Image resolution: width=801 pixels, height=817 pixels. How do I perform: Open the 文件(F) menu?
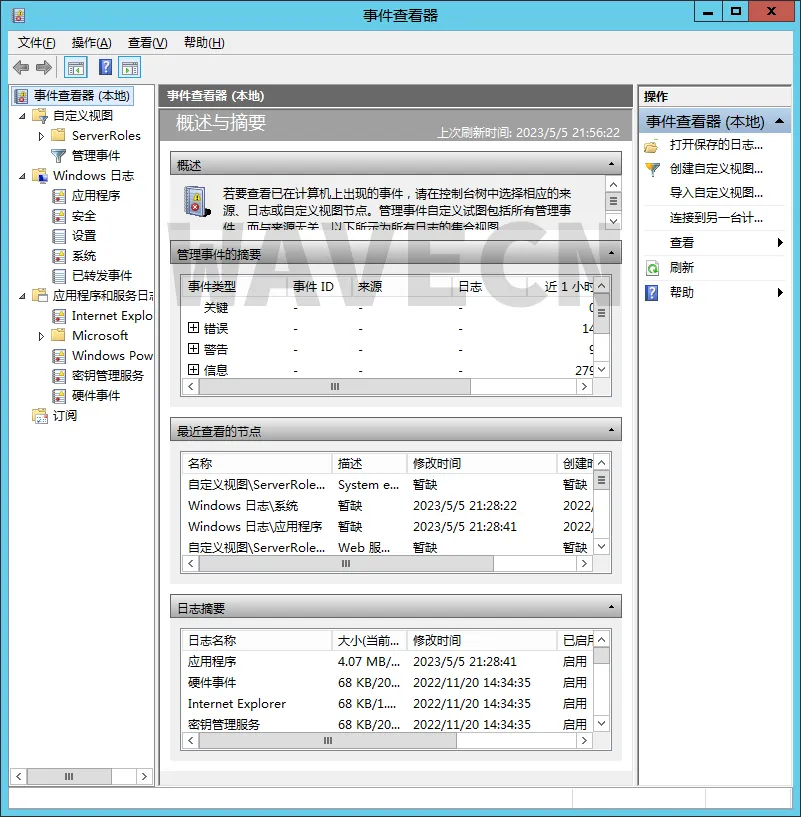click(36, 43)
